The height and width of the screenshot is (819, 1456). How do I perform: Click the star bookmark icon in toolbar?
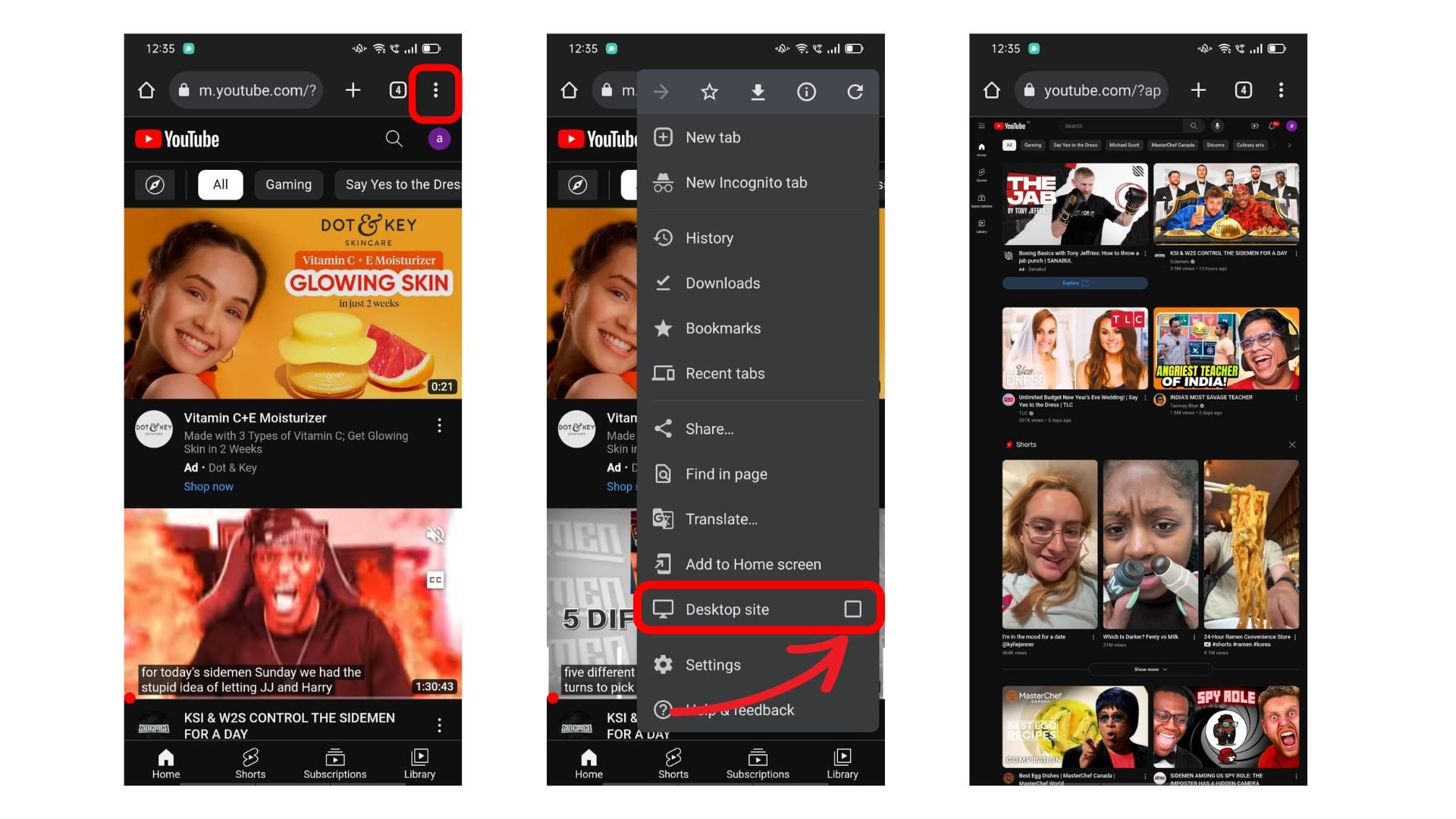(x=709, y=92)
